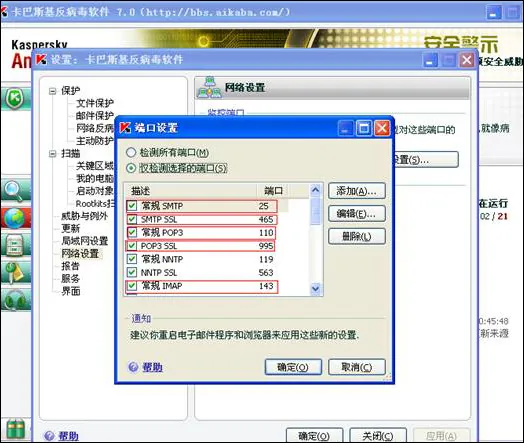Click 确定(O) in the port settings dialog
This screenshot has width=524, height=443.
[x=293, y=367]
